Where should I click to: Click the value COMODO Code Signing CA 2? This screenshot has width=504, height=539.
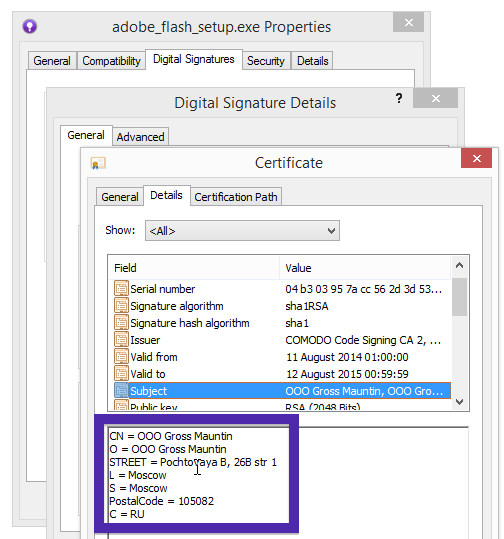coord(363,340)
